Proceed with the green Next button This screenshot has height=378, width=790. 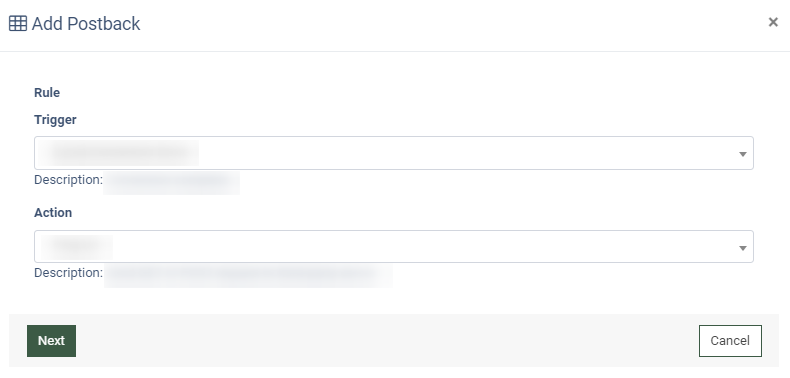51,341
